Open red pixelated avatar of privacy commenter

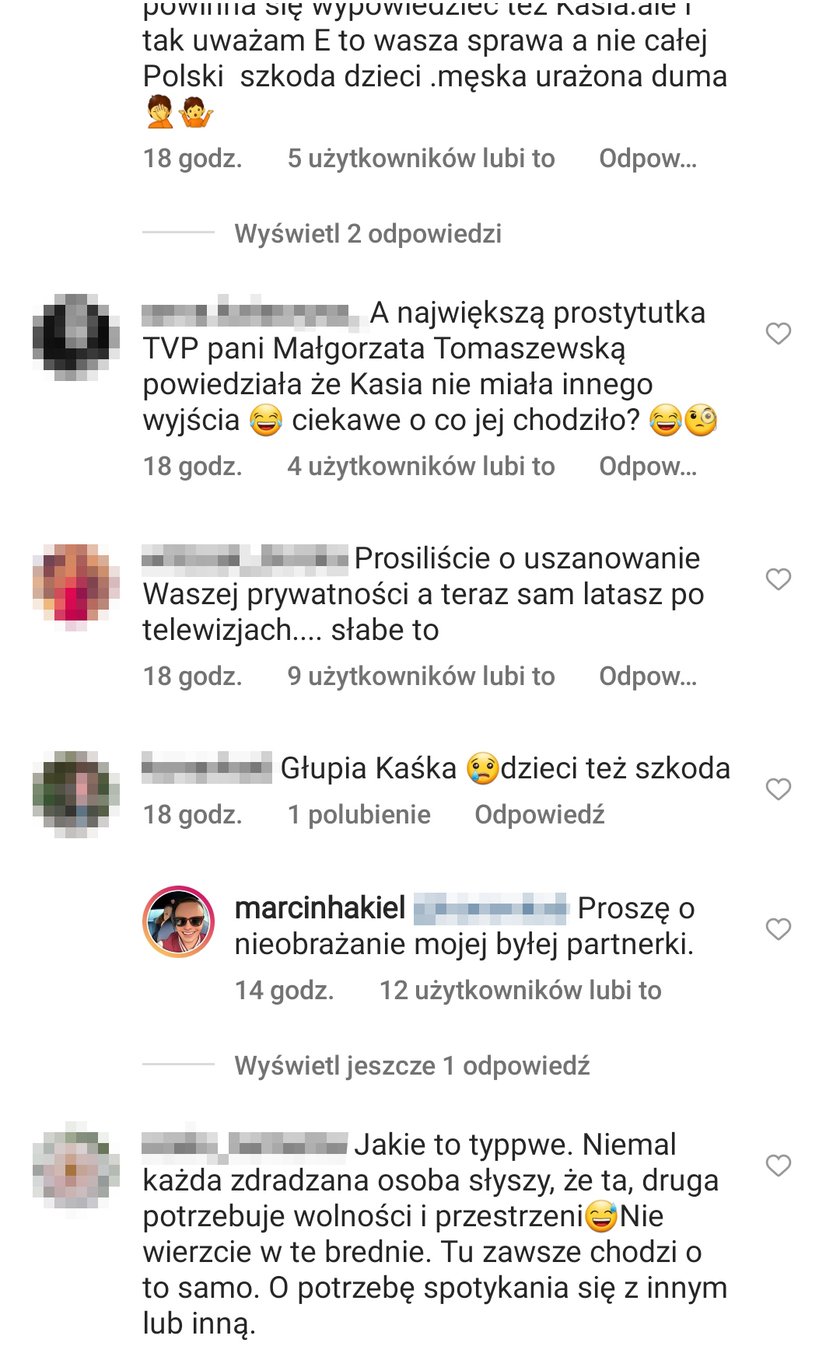tap(76, 587)
